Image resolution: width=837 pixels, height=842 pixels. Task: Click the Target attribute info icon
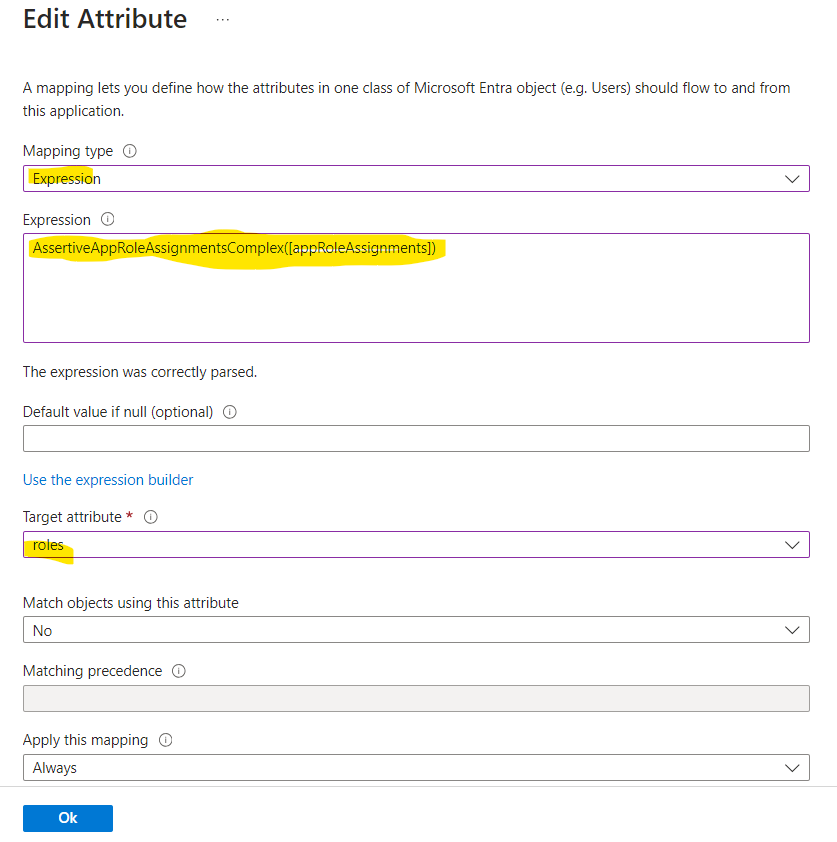point(151,517)
